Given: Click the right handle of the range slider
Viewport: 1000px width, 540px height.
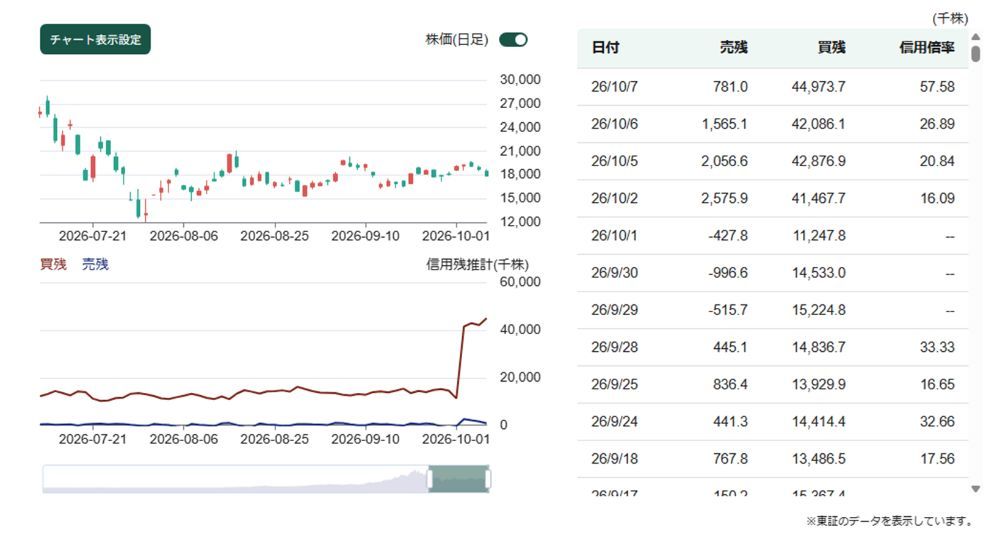Looking at the screenshot, I should pyautogui.click(x=488, y=479).
